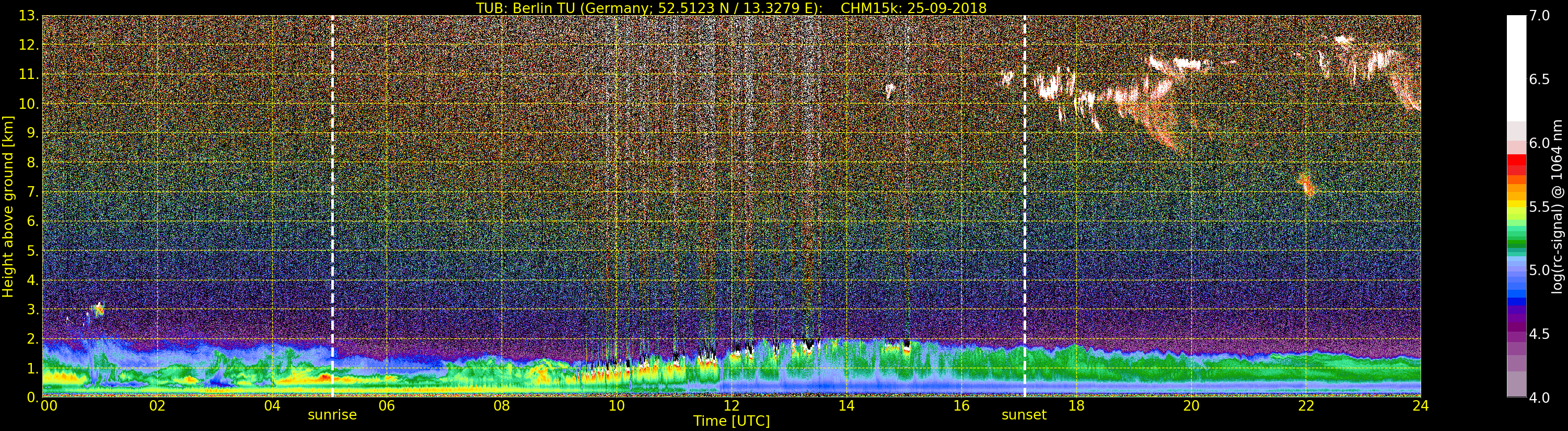Screen dimensions: 1568x431
Task: Click the 'sunset' label below the axis
Action: coord(1024,415)
